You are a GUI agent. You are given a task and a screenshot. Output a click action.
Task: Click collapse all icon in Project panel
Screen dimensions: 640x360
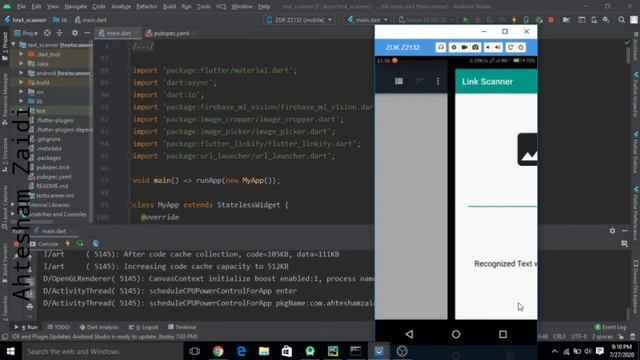60,33
